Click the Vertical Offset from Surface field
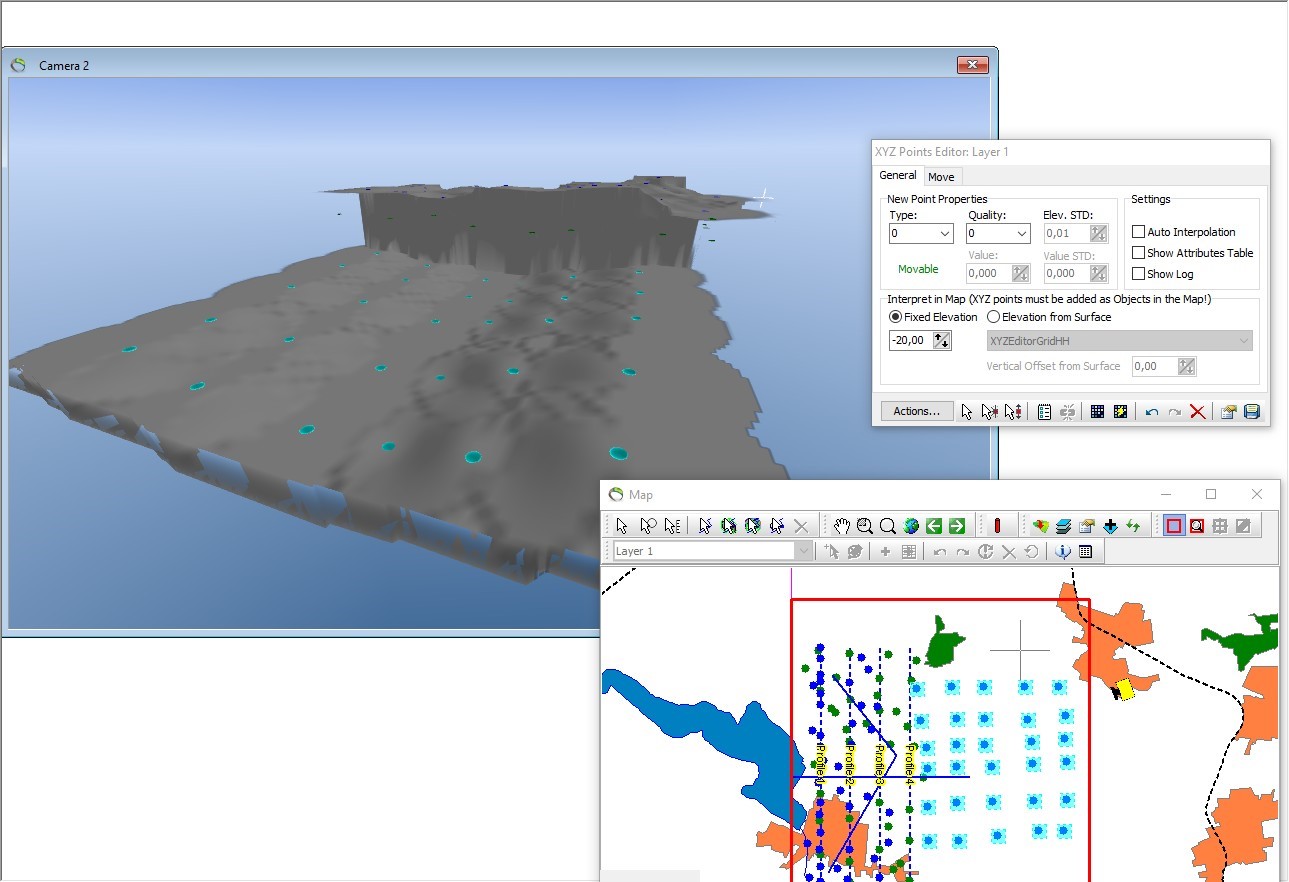 1154,366
